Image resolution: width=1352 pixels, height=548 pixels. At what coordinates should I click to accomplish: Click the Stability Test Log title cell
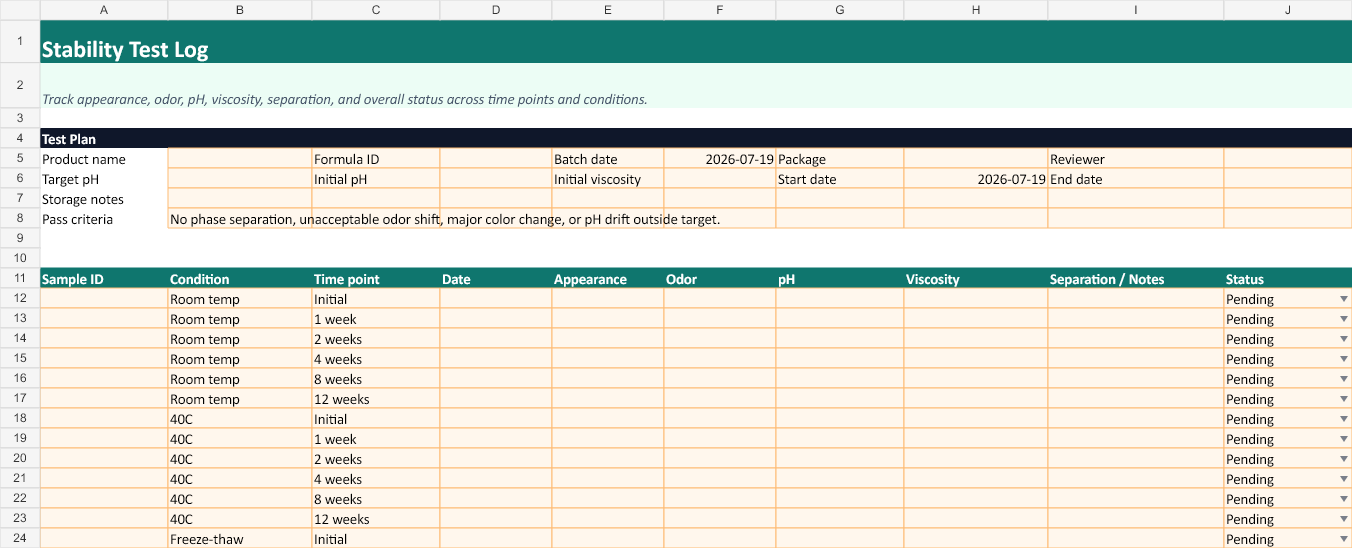pyautogui.click(x=696, y=42)
